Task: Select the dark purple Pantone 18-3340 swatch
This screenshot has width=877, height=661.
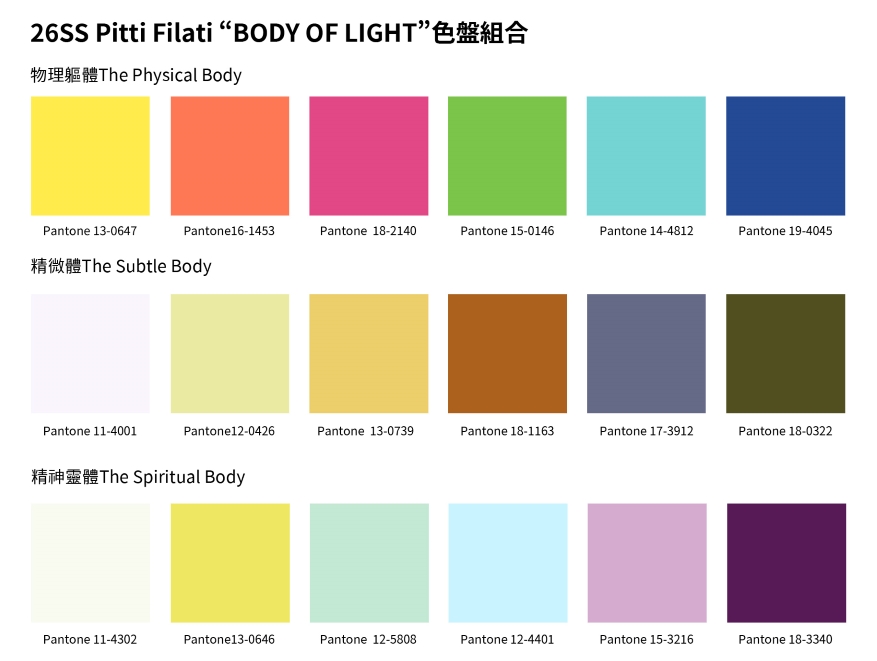Action: [786, 563]
